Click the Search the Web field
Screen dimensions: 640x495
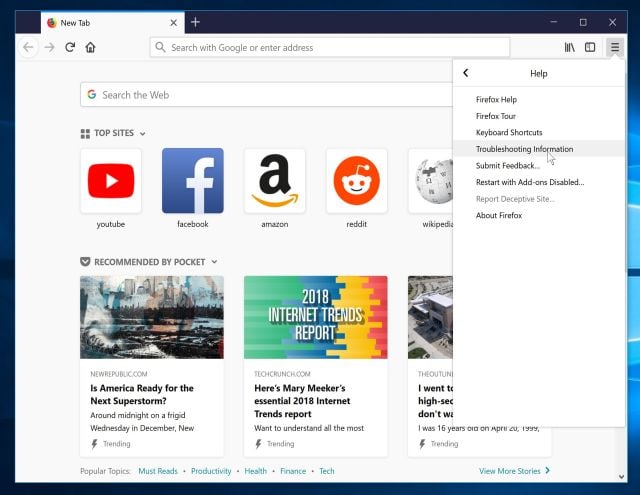pyautogui.click(x=267, y=95)
